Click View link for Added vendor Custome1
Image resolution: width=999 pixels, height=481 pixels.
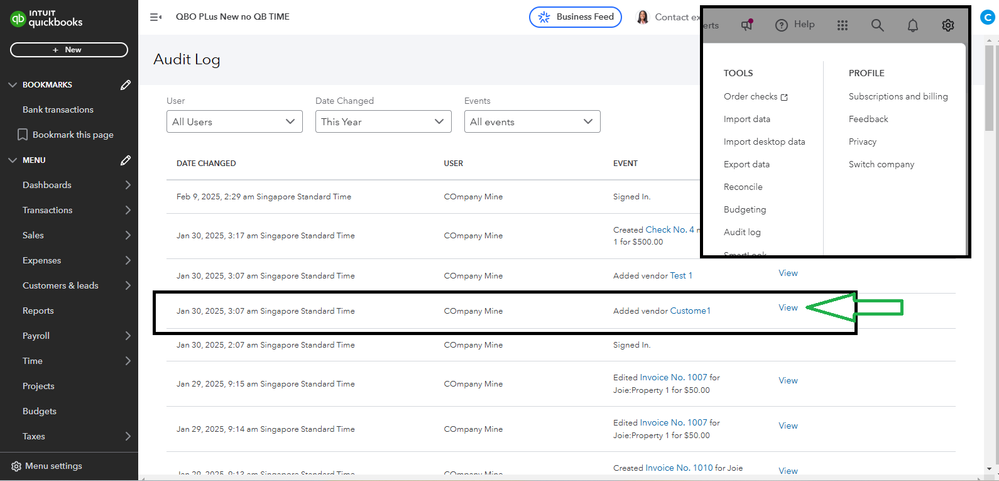click(788, 307)
